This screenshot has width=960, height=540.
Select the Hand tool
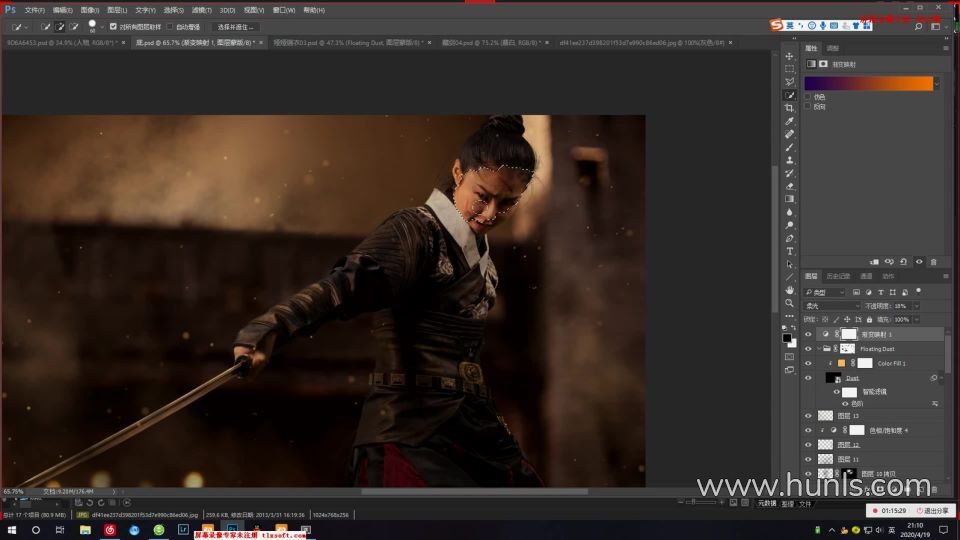coord(789,290)
